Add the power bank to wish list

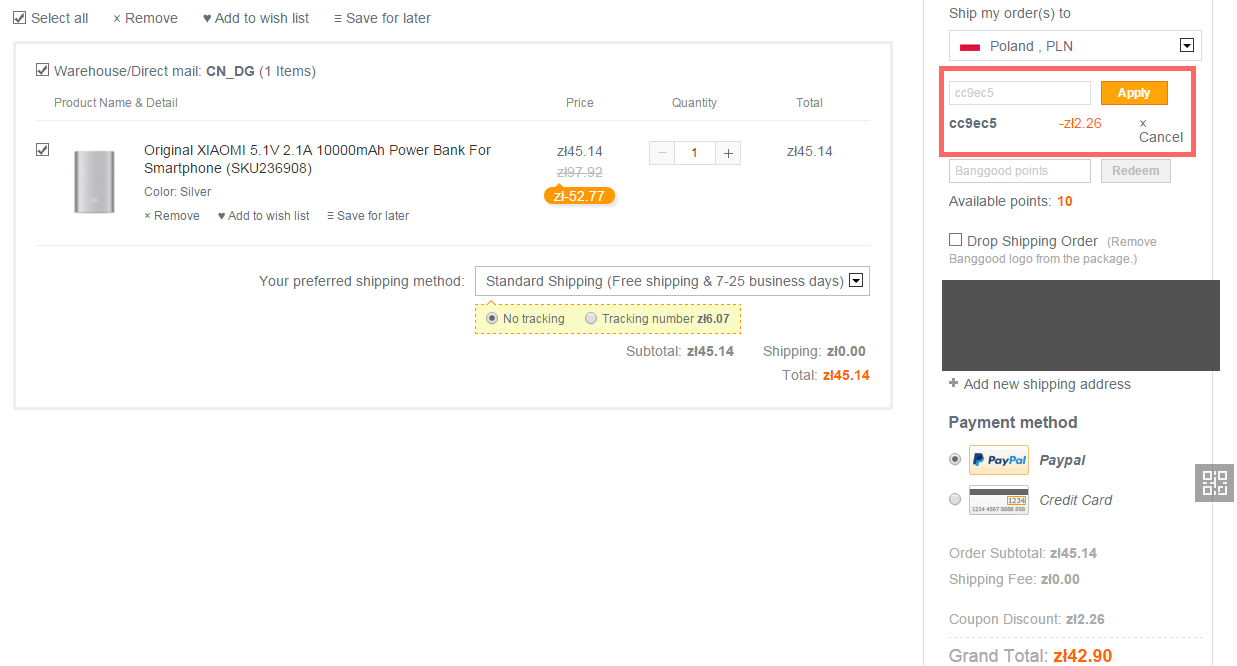264,216
